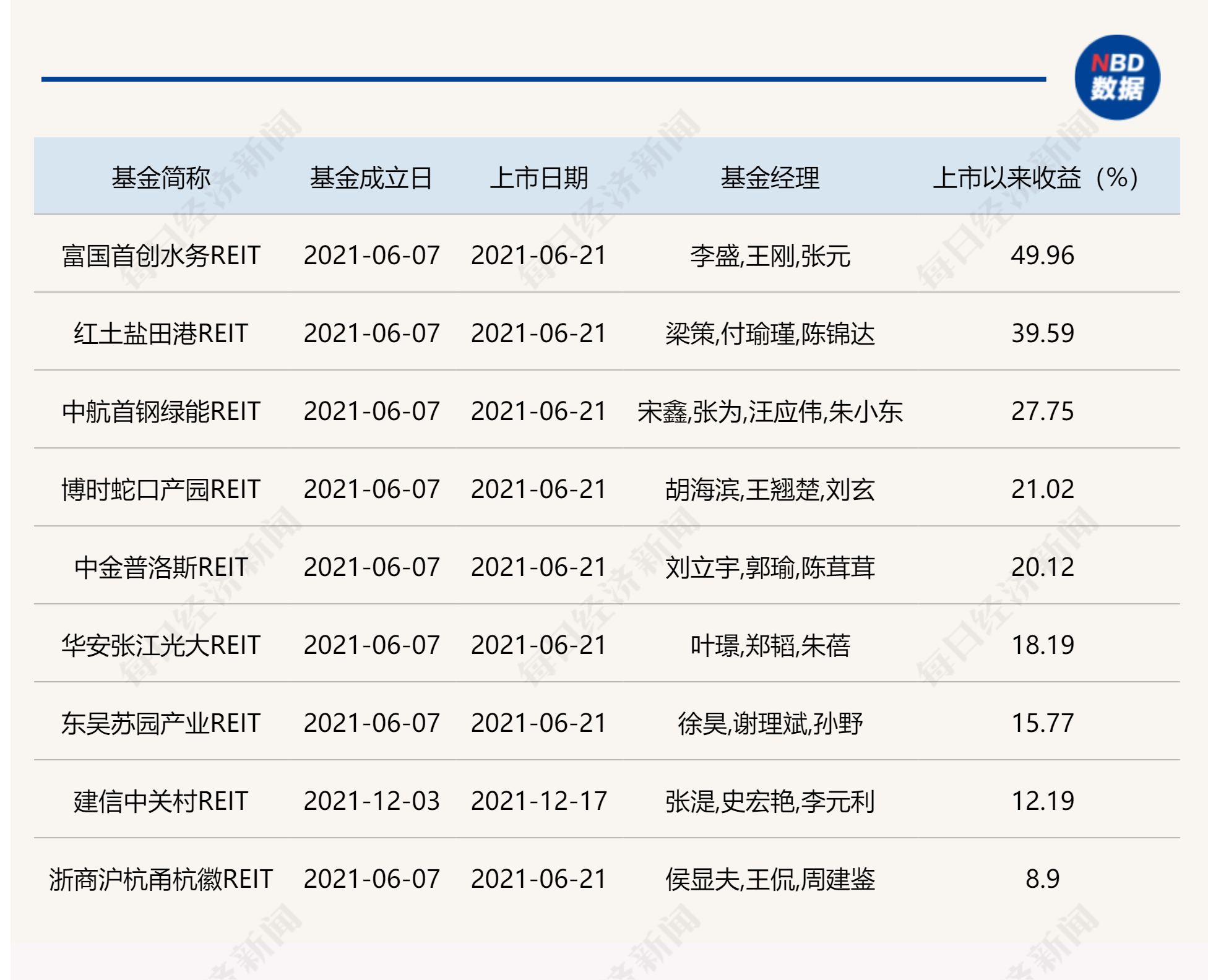
Task: Click the 基金简称 column header
Action: (x=161, y=178)
